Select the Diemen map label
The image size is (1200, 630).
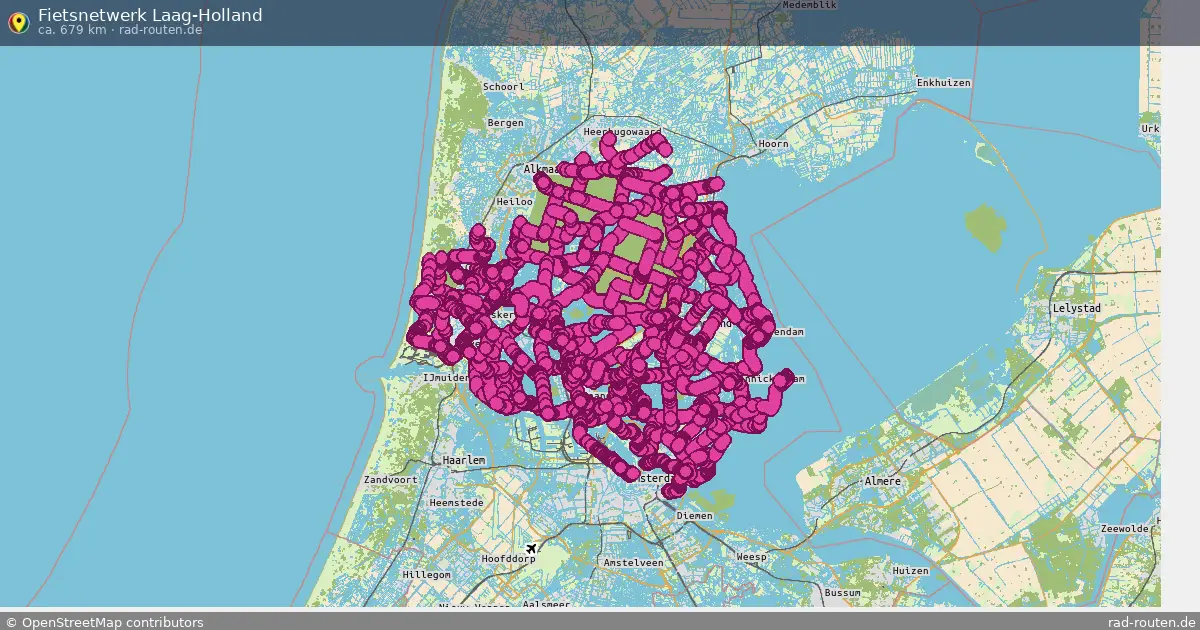[x=694, y=516]
